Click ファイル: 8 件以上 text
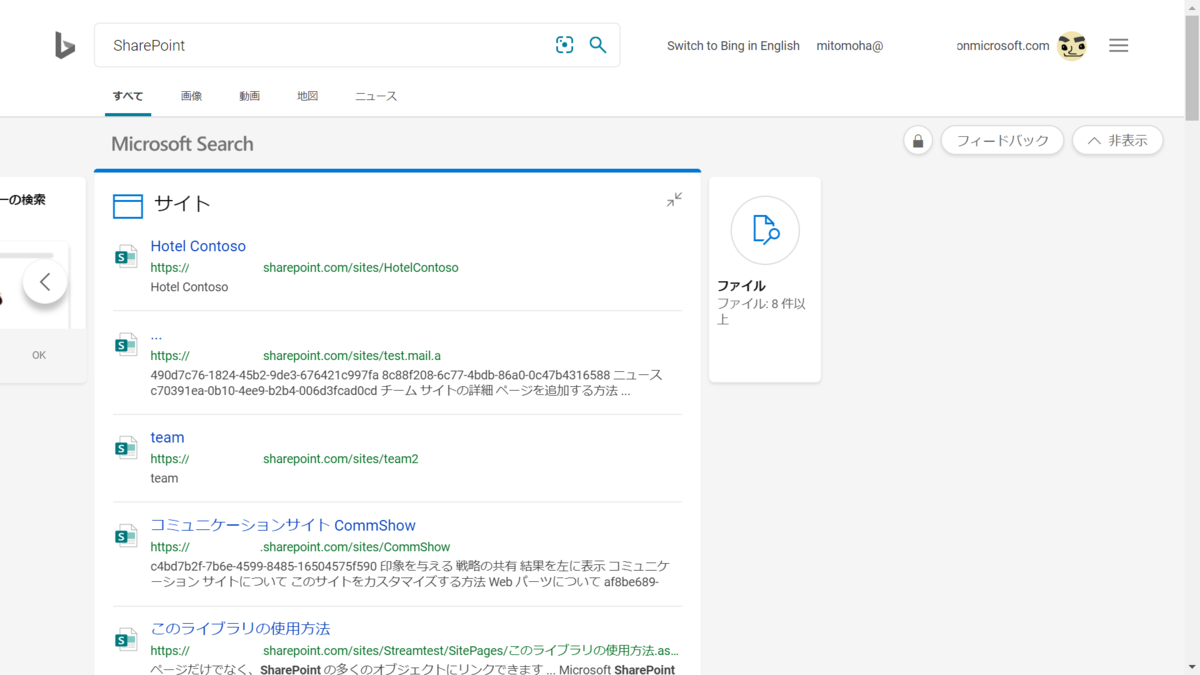 pyautogui.click(x=761, y=312)
